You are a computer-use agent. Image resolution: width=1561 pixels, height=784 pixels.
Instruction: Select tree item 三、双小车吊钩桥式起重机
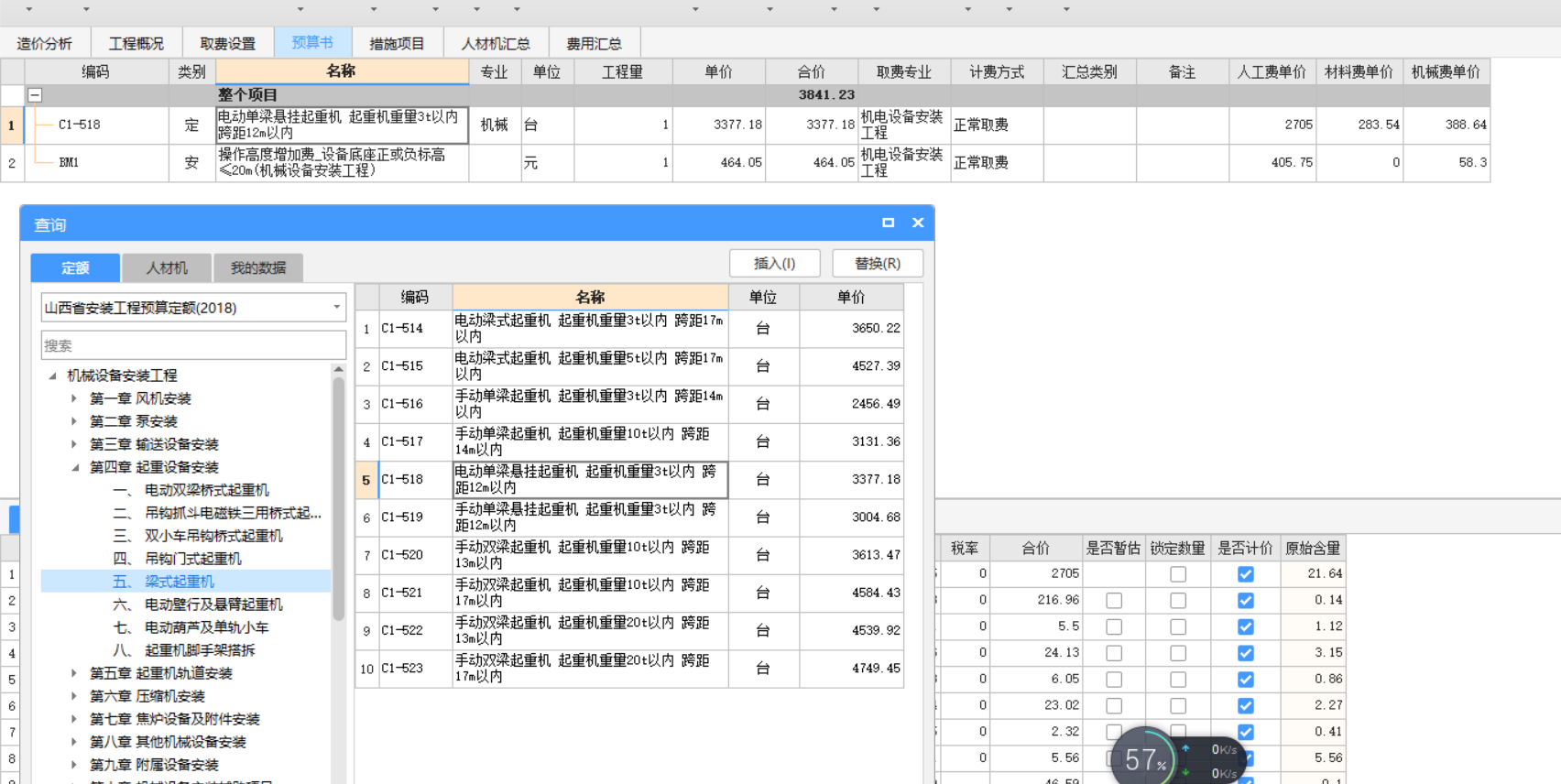tap(198, 536)
